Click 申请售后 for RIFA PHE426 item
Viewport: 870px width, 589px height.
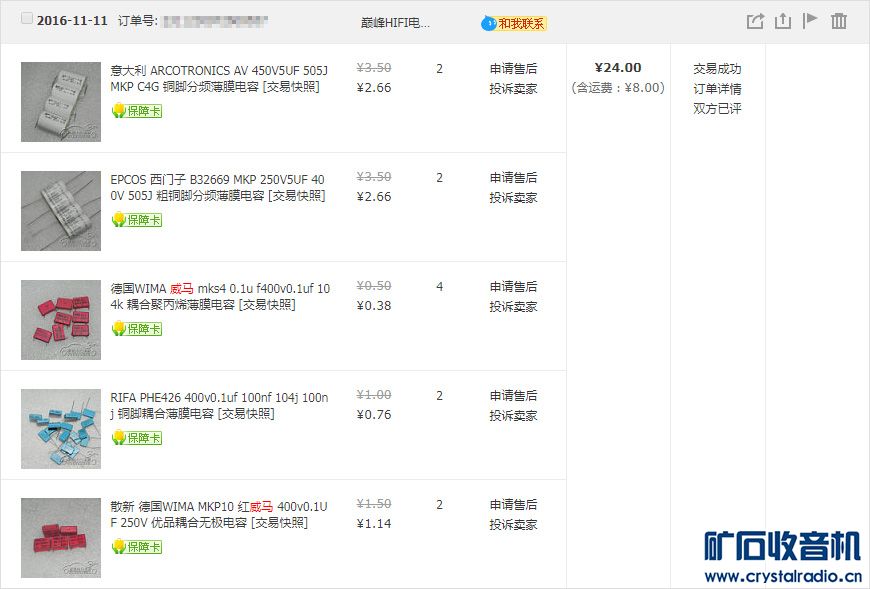pos(513,395)
